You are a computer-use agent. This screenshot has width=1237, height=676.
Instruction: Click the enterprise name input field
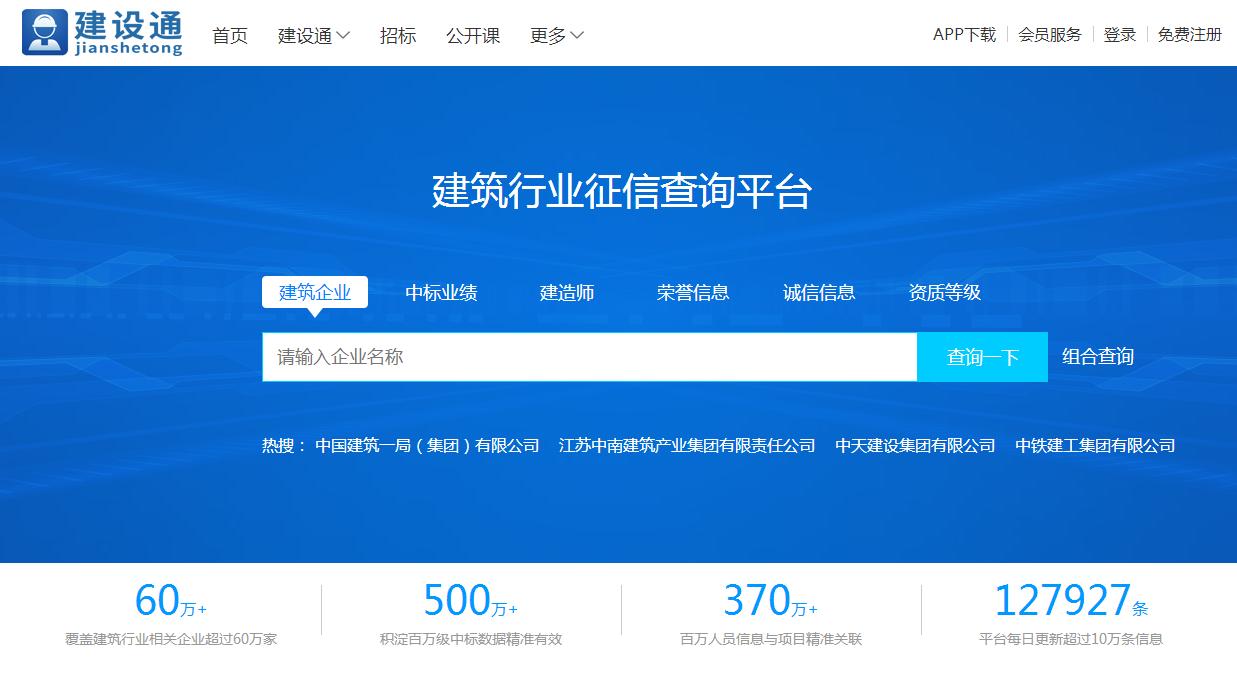coord(588,356)
